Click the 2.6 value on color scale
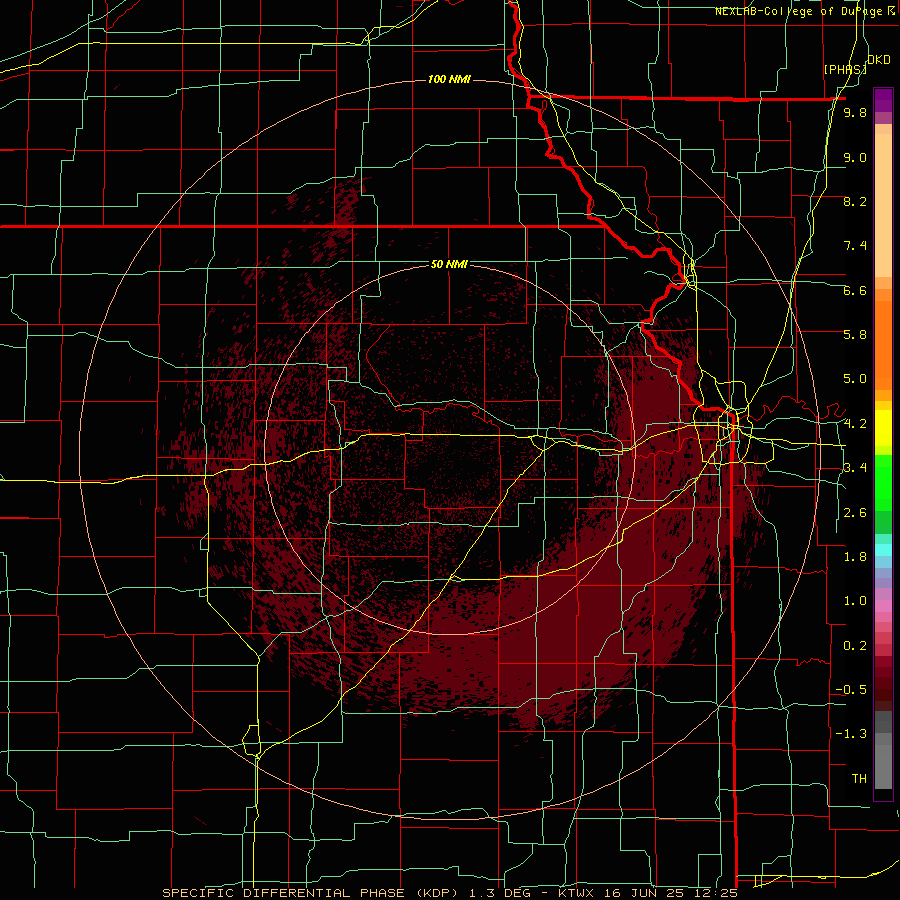This screenshot has width=900, height=900. coord(855,513)
